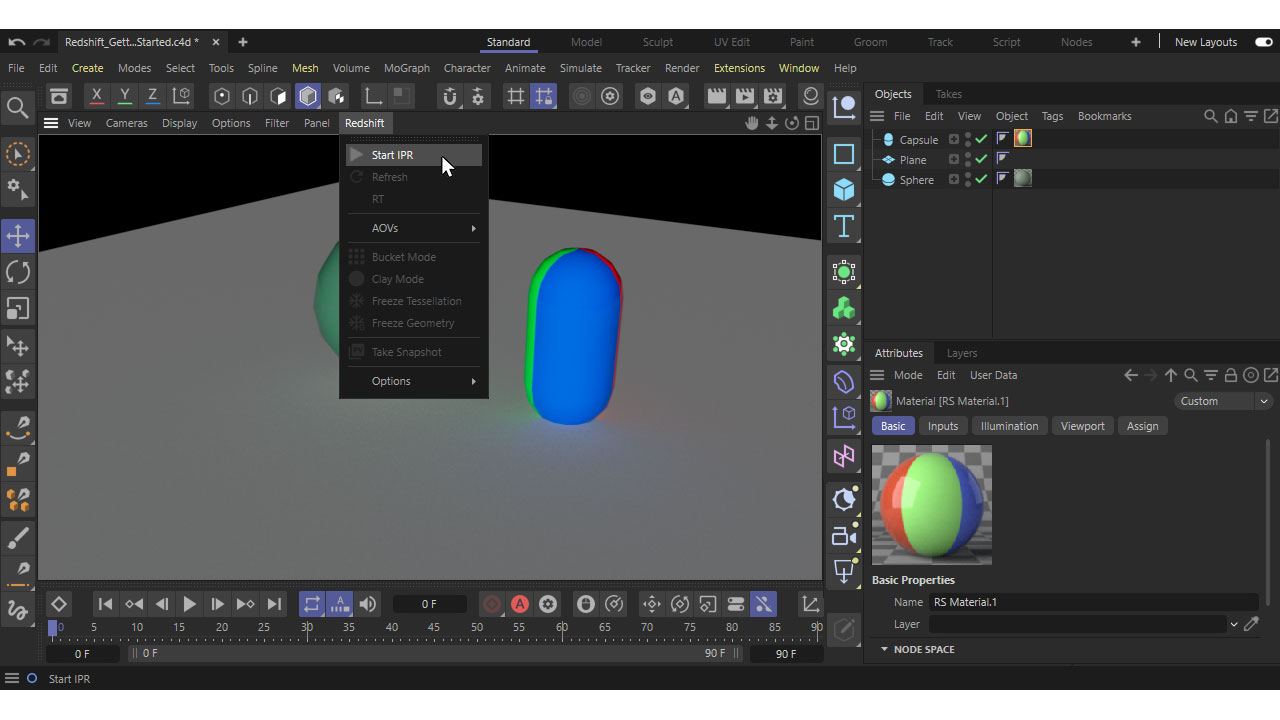Activate the Live Selection tool

17,153
